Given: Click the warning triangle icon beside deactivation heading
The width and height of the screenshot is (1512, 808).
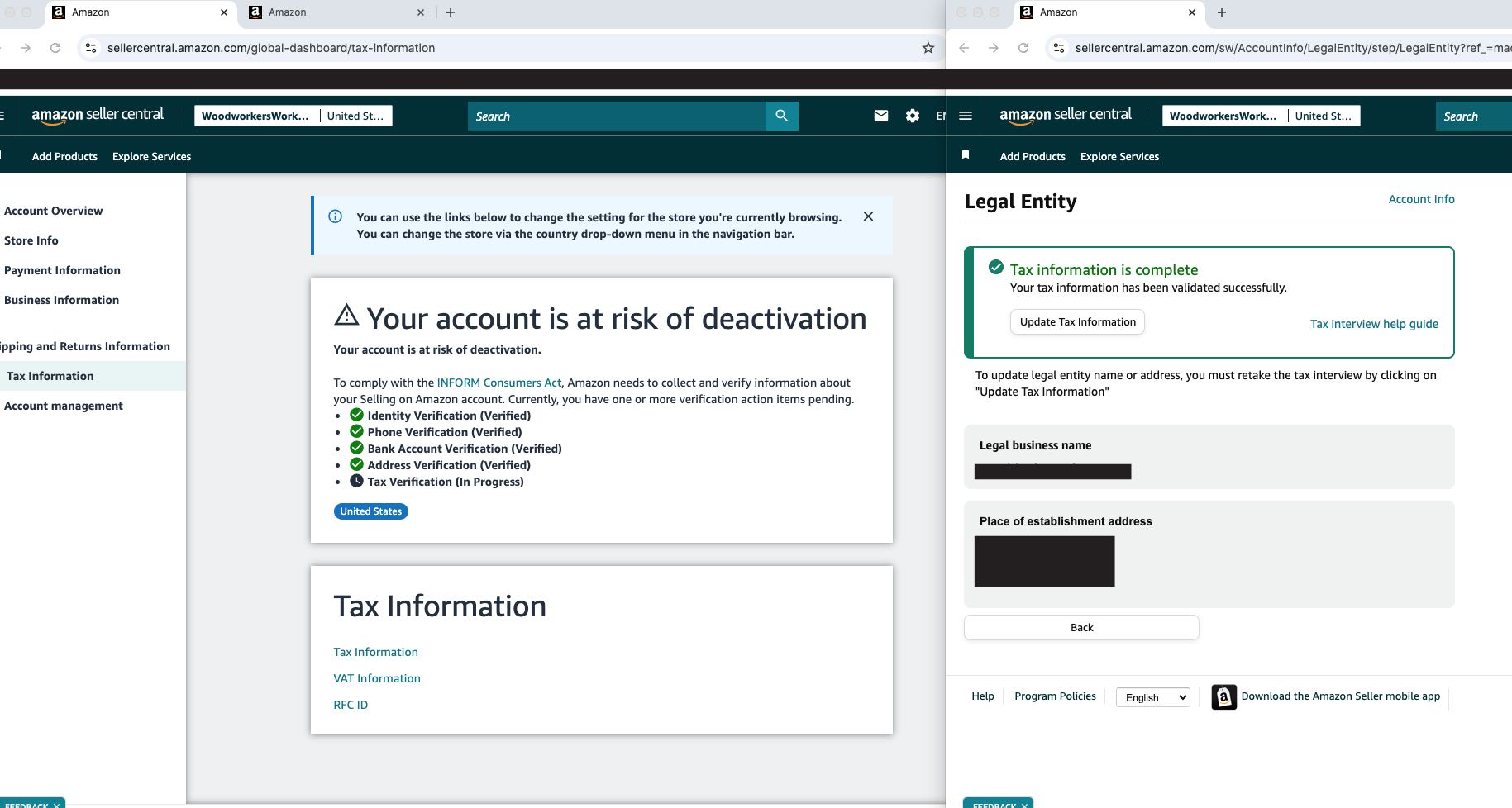Looking at the screenshot, I should click(x=346, y=315).
